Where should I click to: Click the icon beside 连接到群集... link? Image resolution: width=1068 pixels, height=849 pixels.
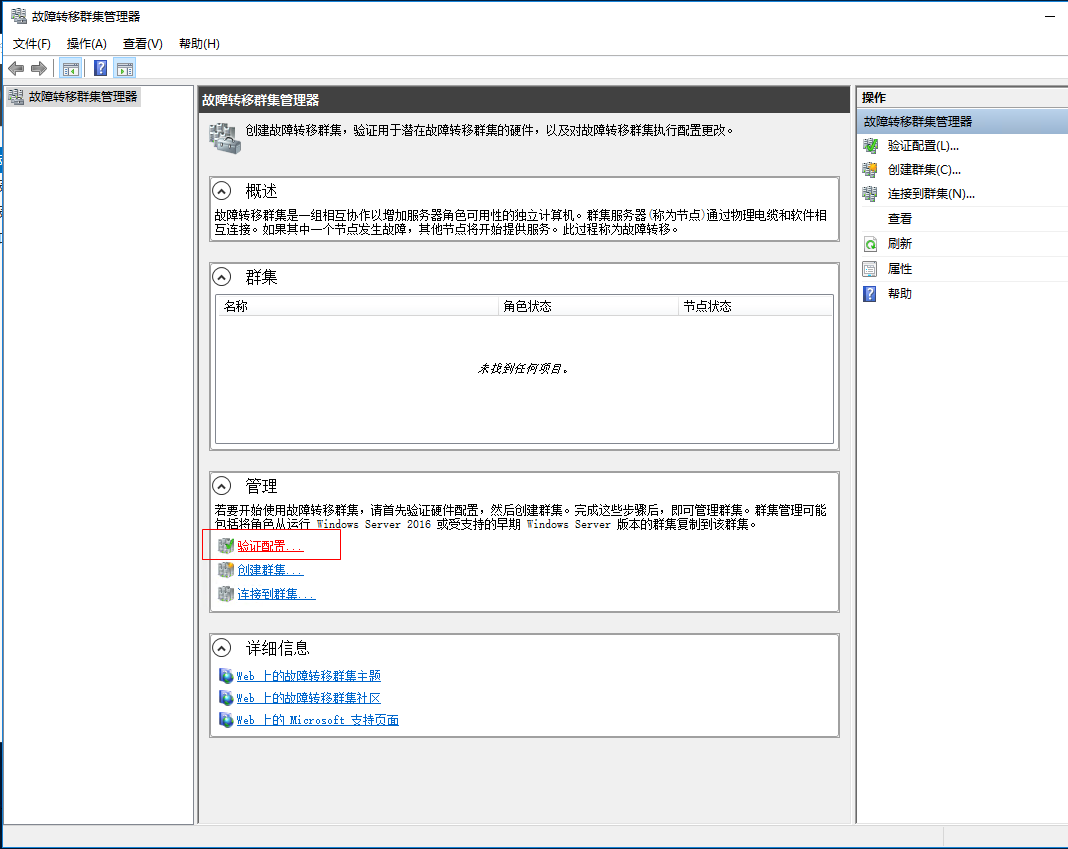tap(225, 594)
